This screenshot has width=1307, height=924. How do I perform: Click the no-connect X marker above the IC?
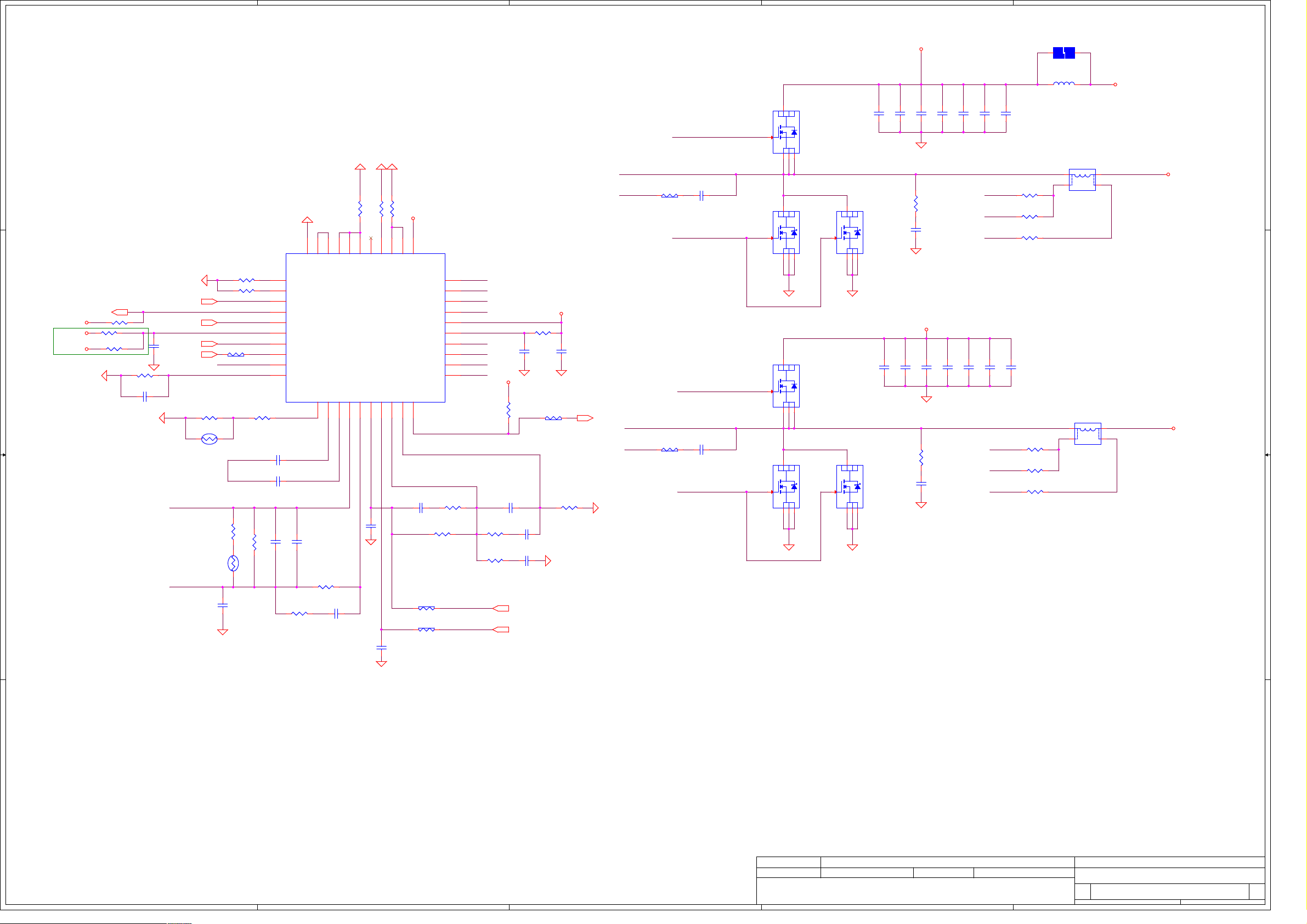point(371,238)
